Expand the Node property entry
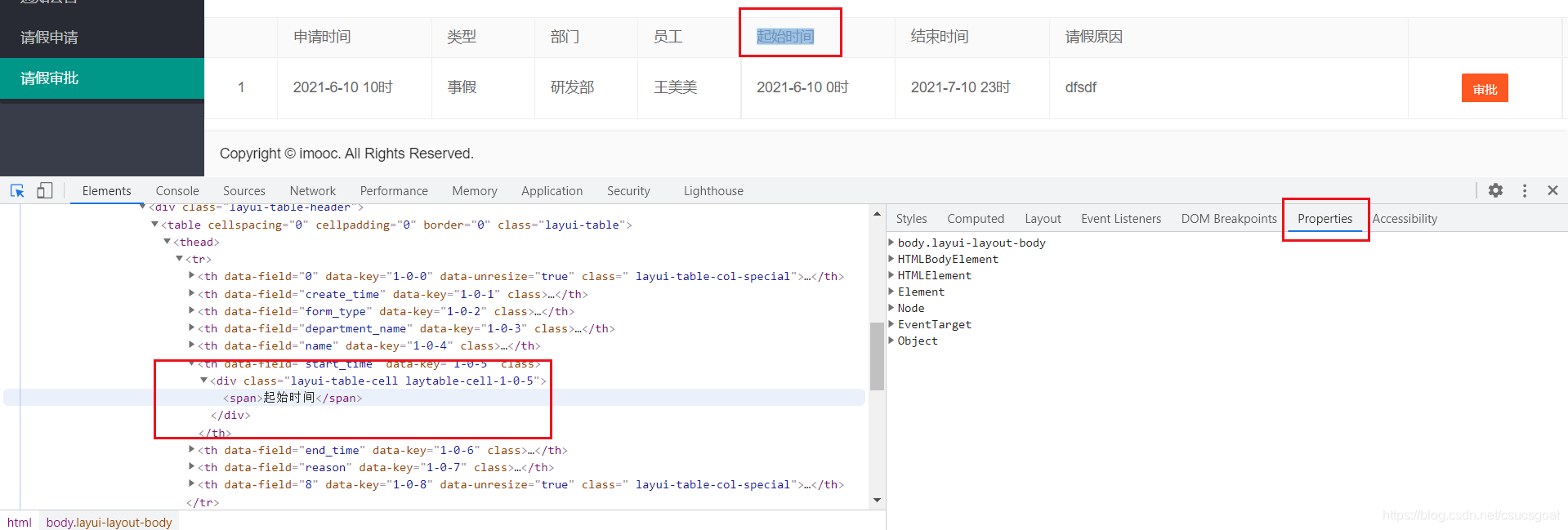Viewport: 1568px width, 530px height. (891, 308)
